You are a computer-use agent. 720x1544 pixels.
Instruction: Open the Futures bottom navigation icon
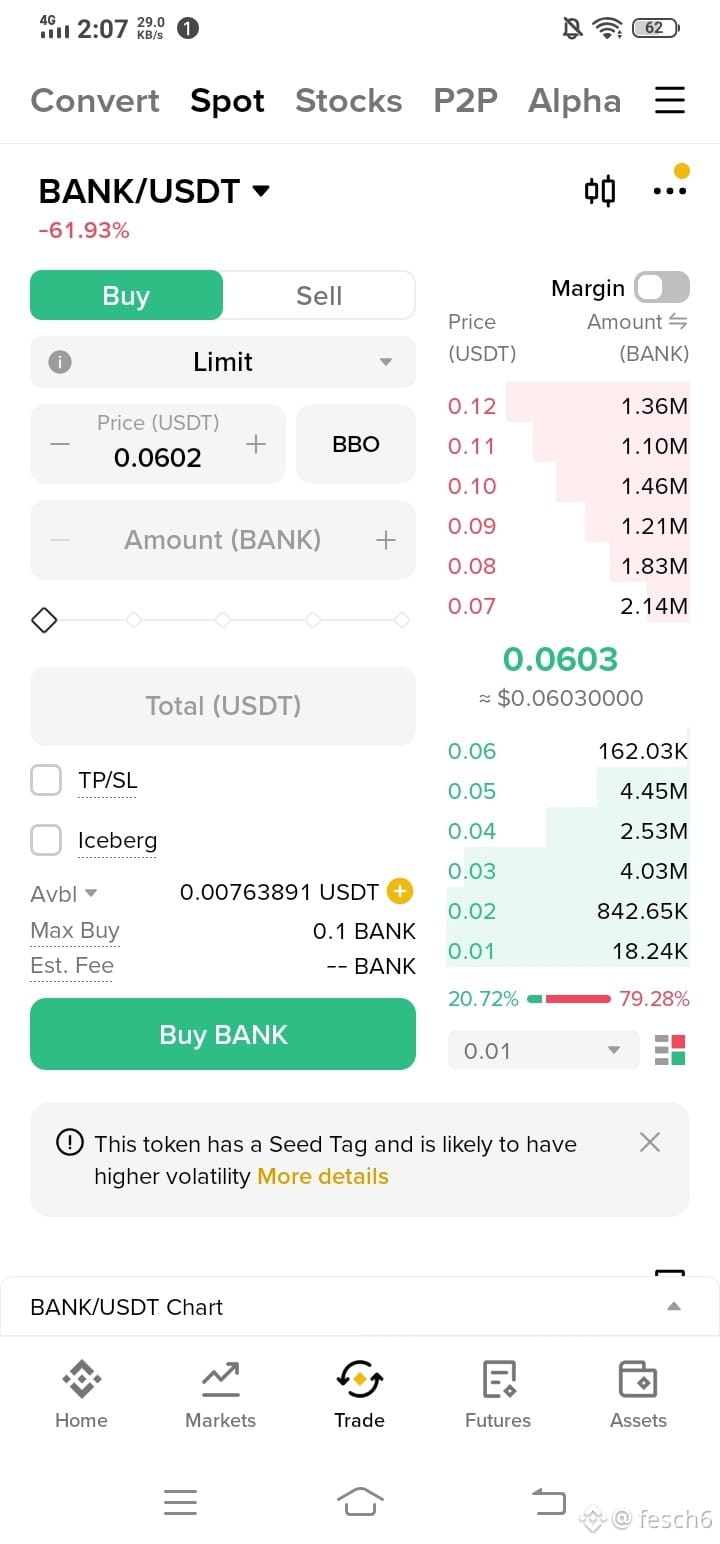(498, 1395)
